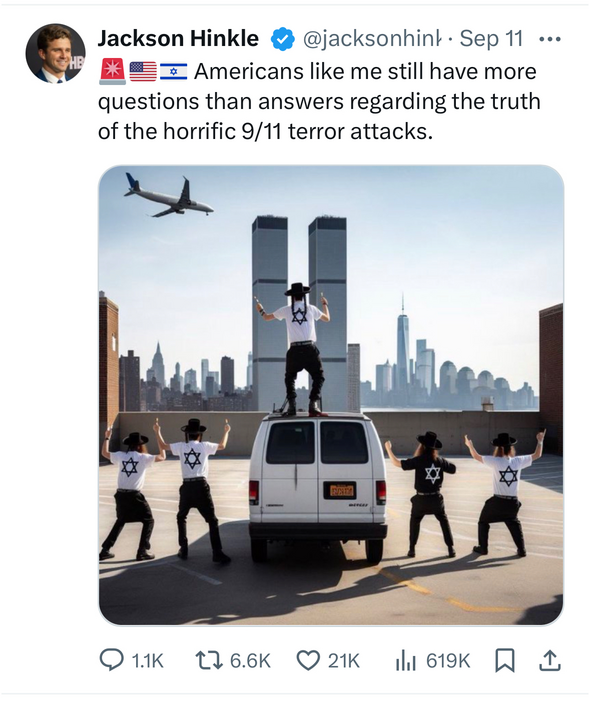The width and height of the screenshot is (590, 701).
Task: Click the 619K views count
Action: [x=448, y=661]
